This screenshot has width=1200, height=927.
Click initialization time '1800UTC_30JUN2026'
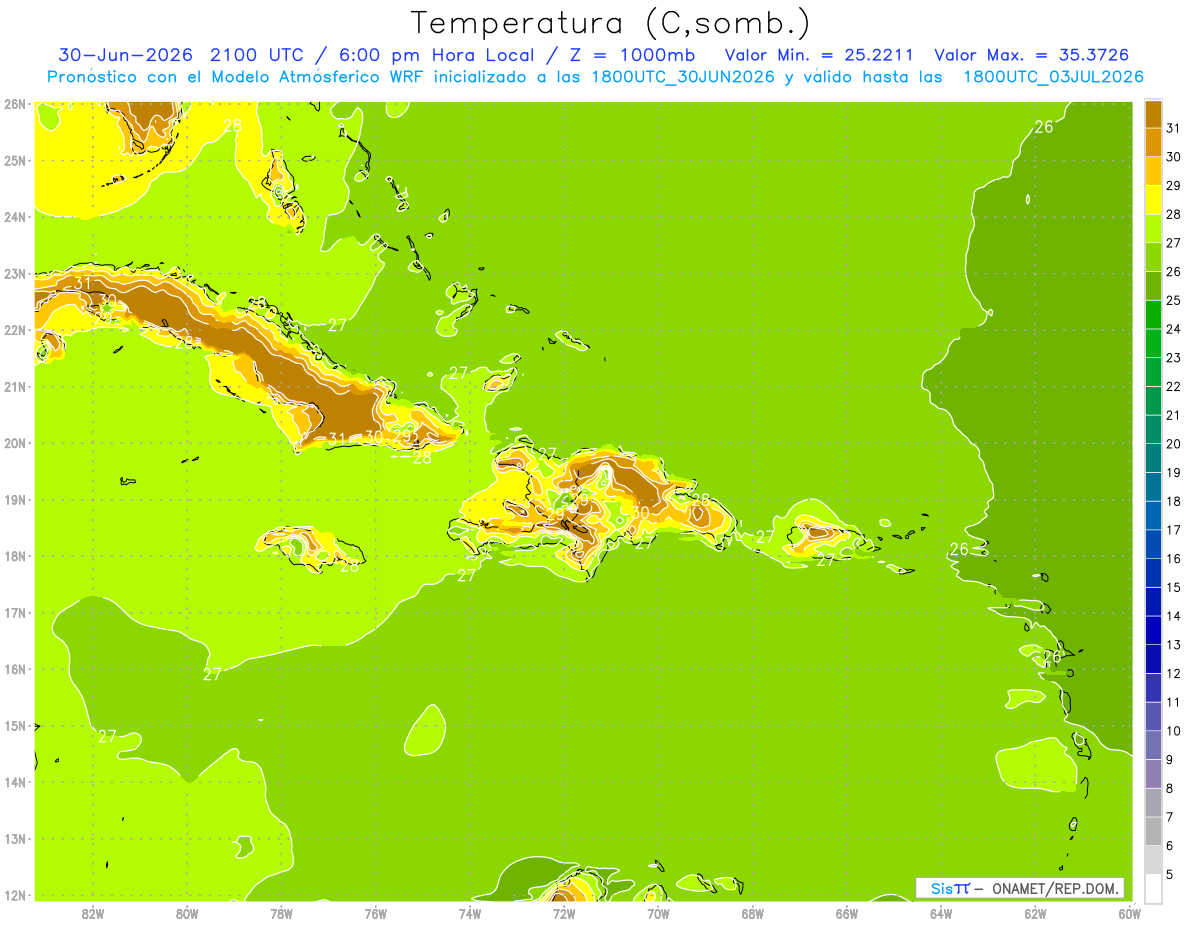(683, 77)
